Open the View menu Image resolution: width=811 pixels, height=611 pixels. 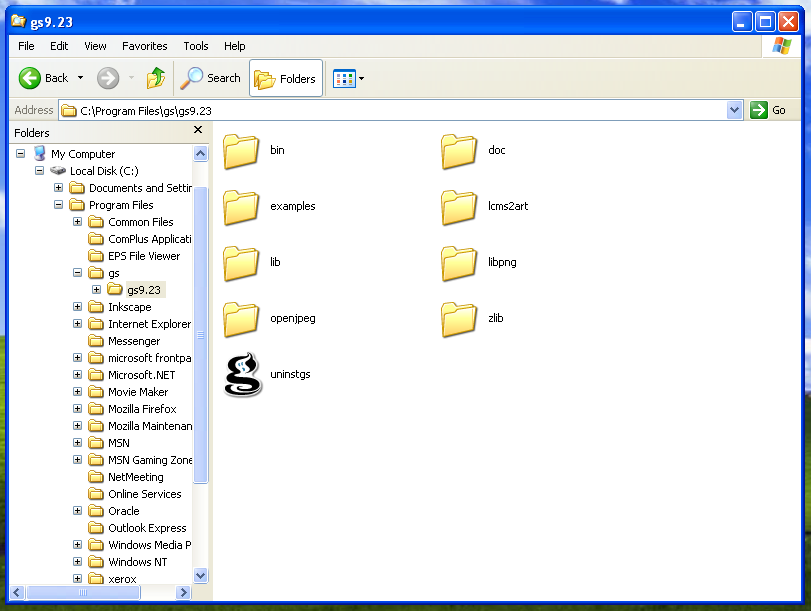tap(95, 46)
